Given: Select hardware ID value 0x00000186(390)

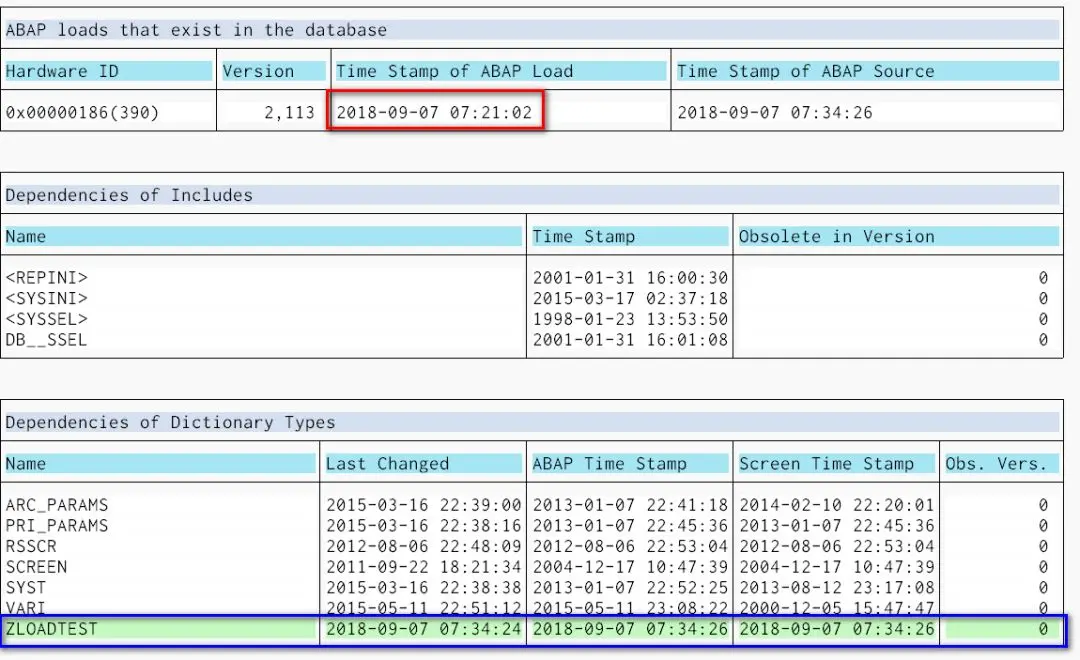Looking at the screenshot, I should [x=82, y=113].
